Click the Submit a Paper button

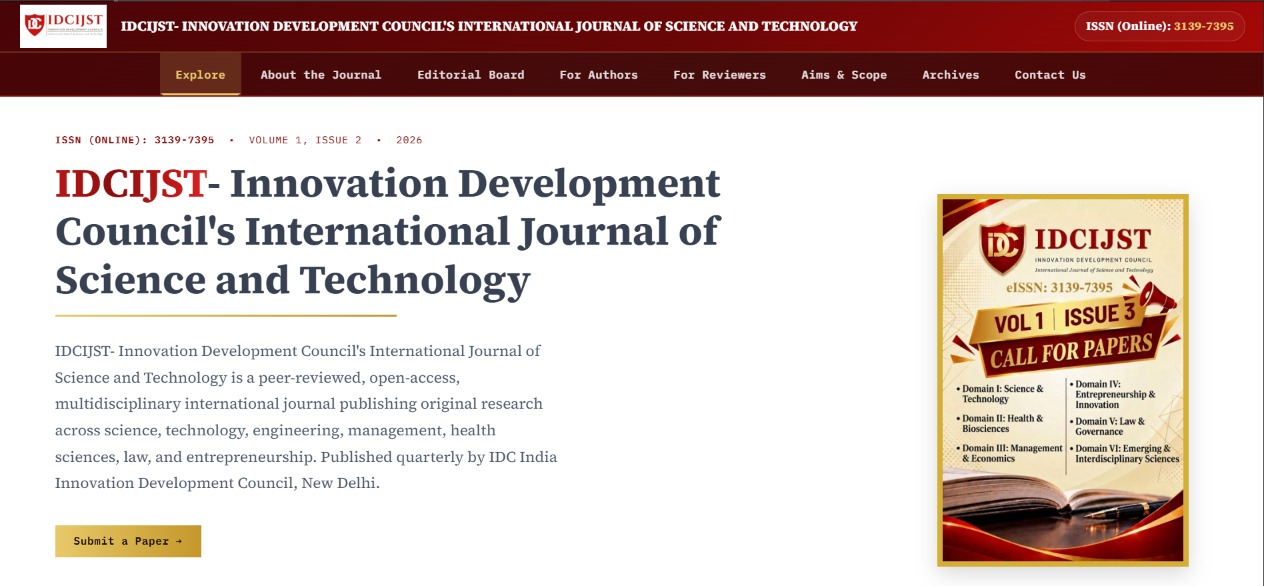tap(128, 541)
